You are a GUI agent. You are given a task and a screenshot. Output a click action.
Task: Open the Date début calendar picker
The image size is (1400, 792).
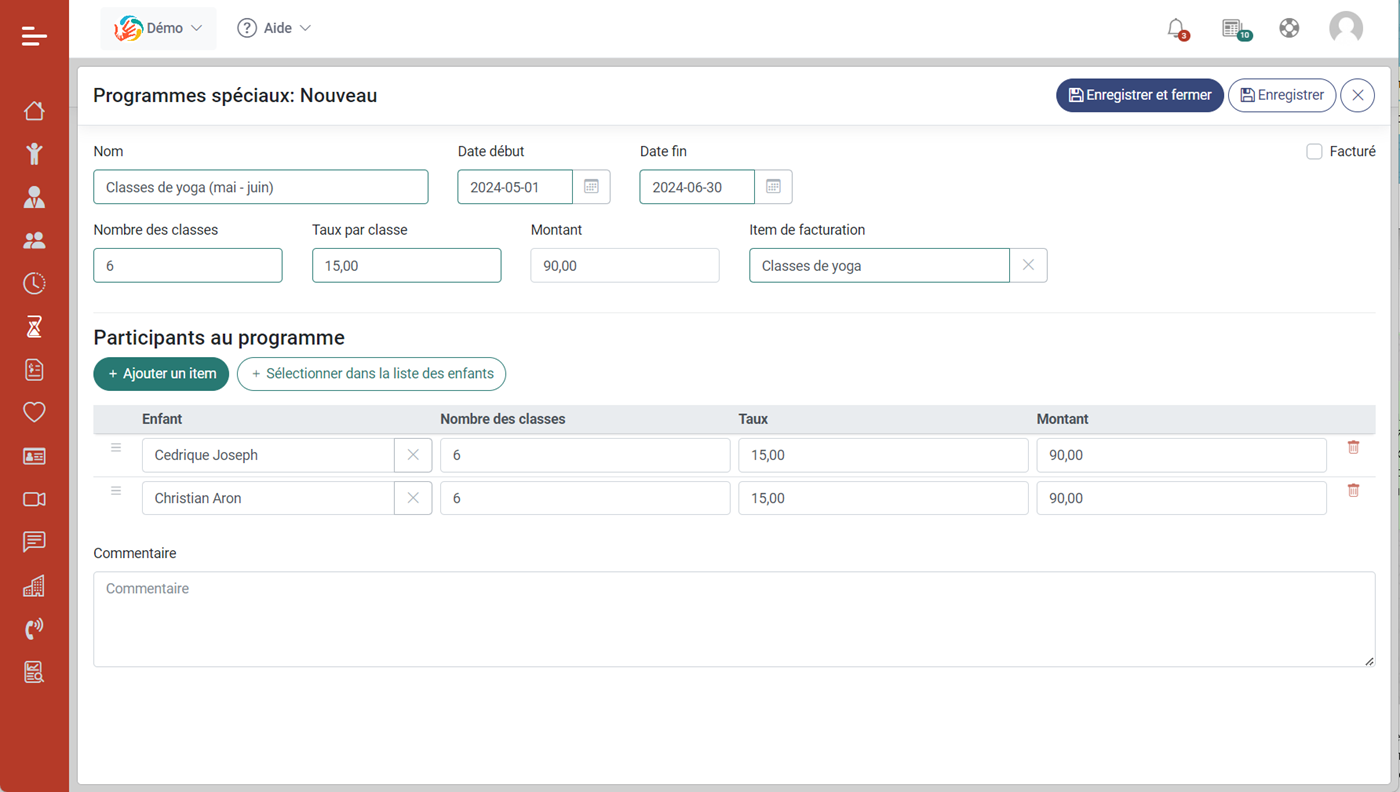point(591,187)
